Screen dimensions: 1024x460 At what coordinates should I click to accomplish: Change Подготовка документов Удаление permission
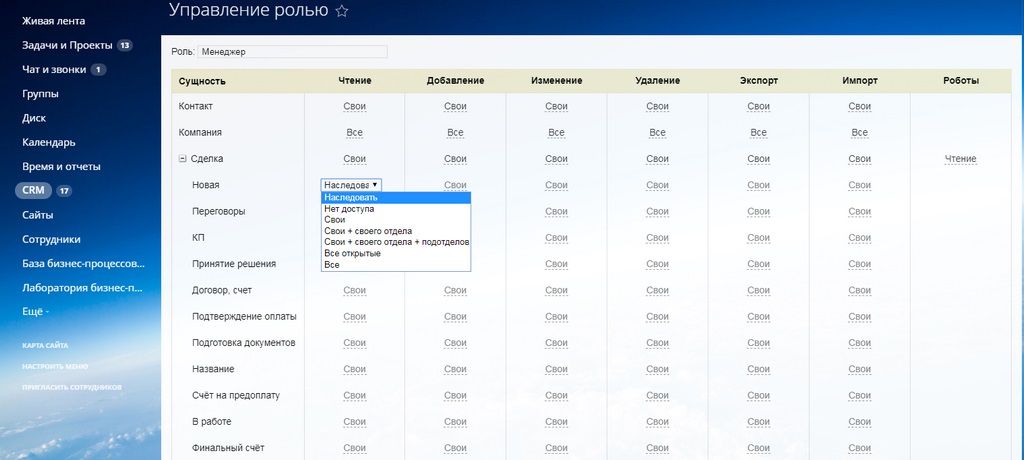pos(658,343)
